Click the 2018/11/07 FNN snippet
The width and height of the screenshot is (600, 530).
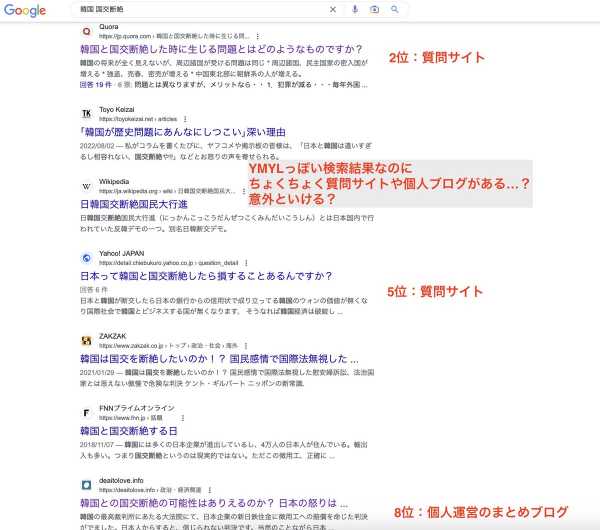(x=224, y=450)
